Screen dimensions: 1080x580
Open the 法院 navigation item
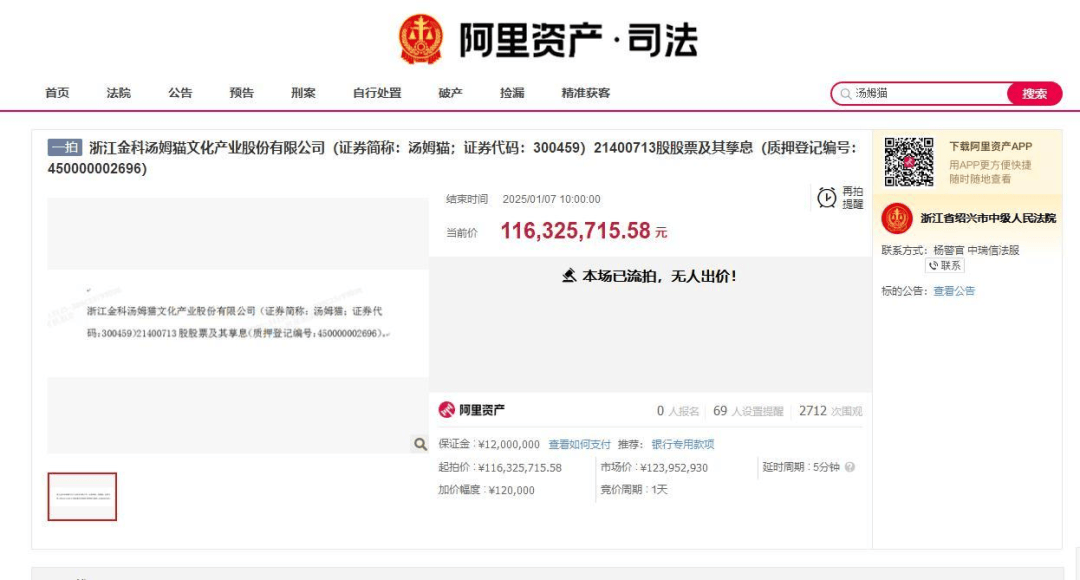[118, 93]
